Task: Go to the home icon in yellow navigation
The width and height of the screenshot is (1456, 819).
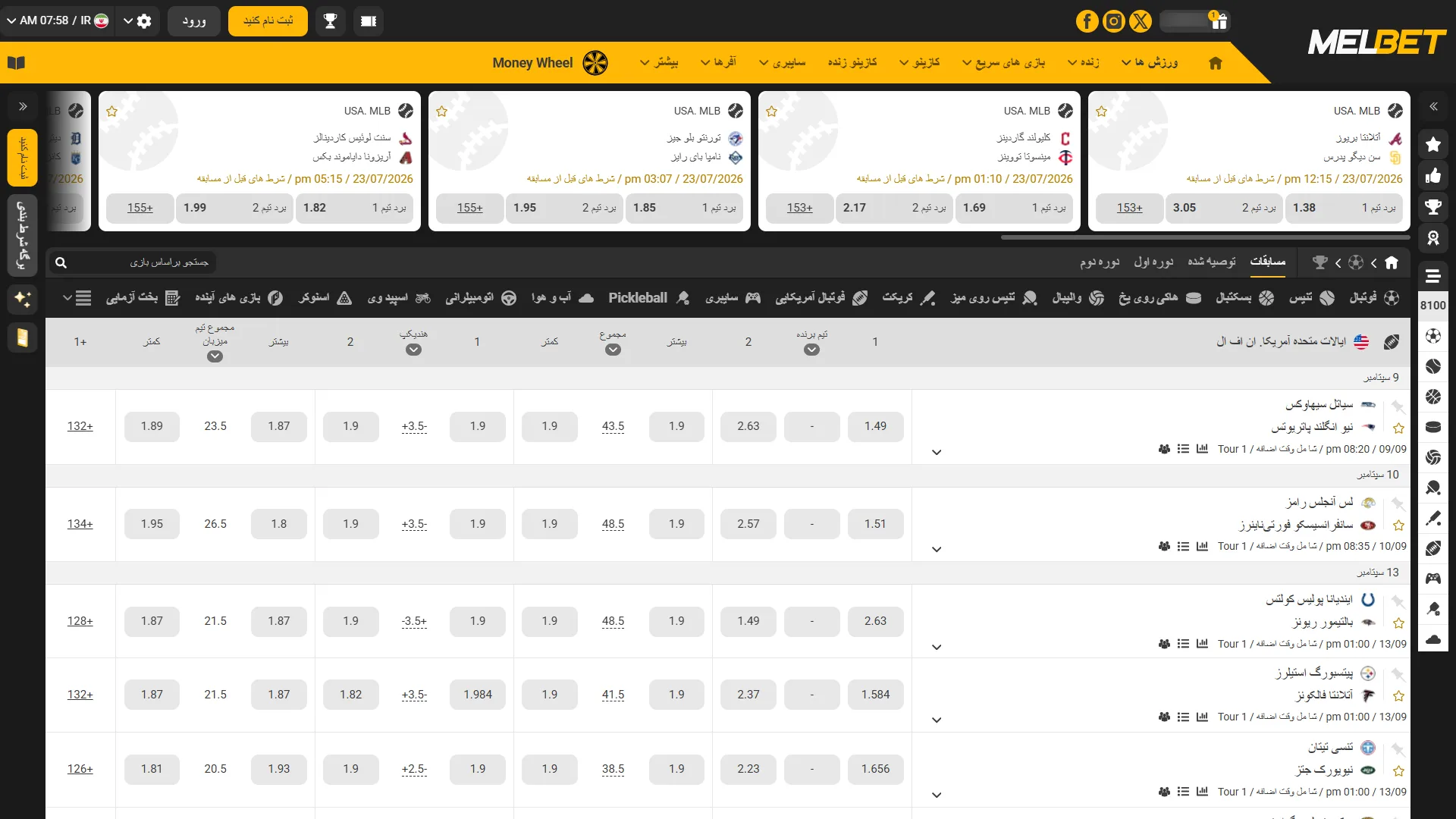Action: (x=1216, y=63)
